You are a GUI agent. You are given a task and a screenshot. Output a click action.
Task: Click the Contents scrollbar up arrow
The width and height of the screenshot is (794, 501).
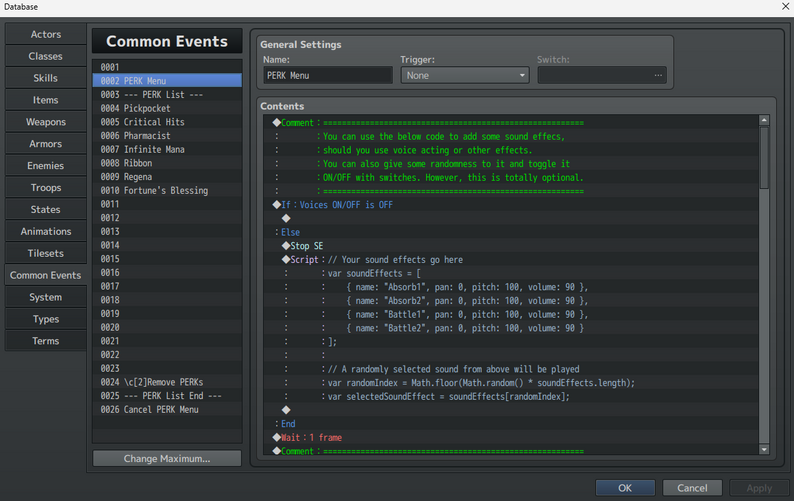pyautogui.click(x=764, y=120)
